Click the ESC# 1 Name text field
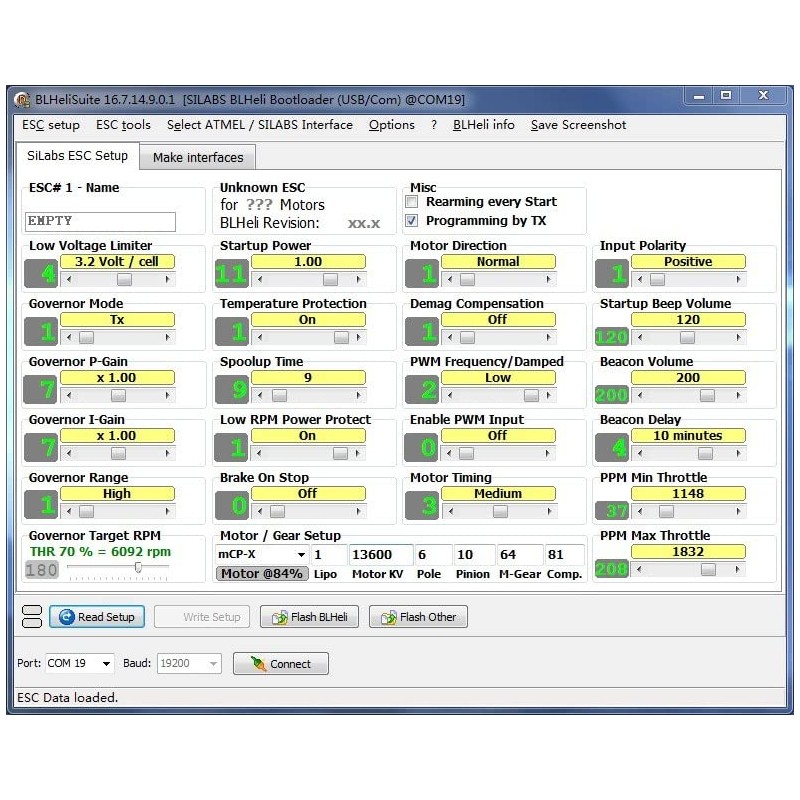This screenshot has height=800, width=800. click(99, 221)
